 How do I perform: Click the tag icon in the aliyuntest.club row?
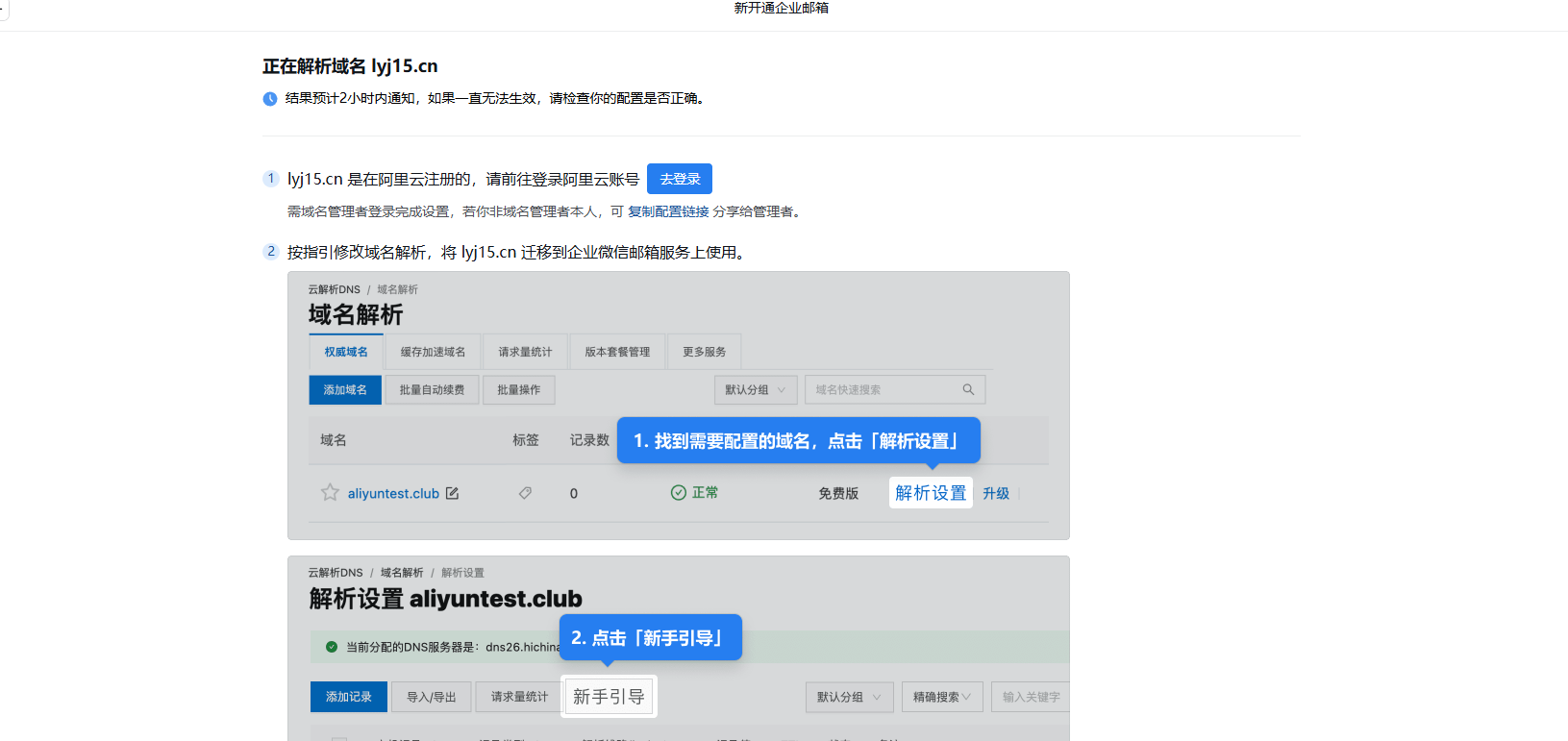pos(525,493)
